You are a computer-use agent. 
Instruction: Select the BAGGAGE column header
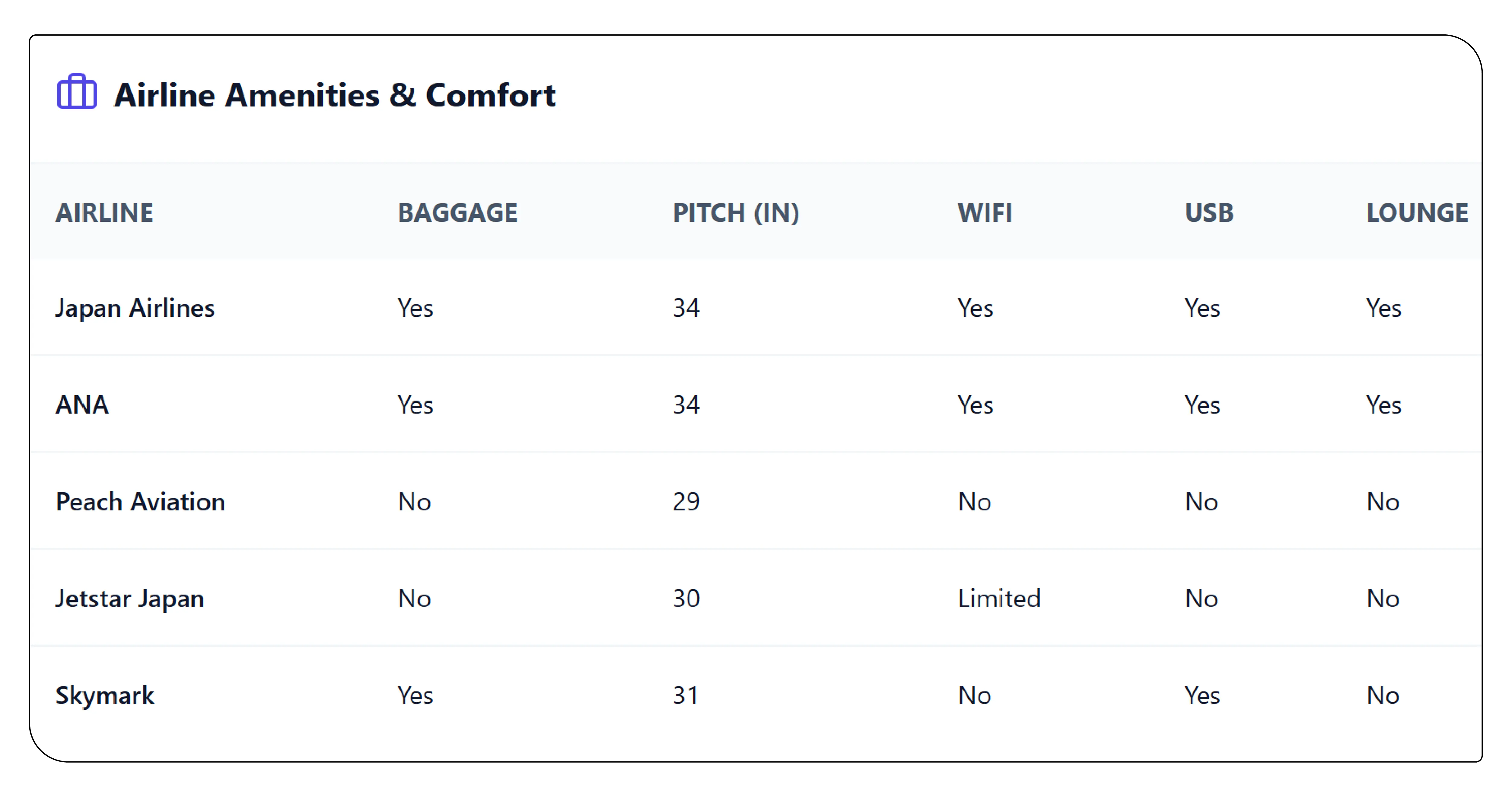458,212
